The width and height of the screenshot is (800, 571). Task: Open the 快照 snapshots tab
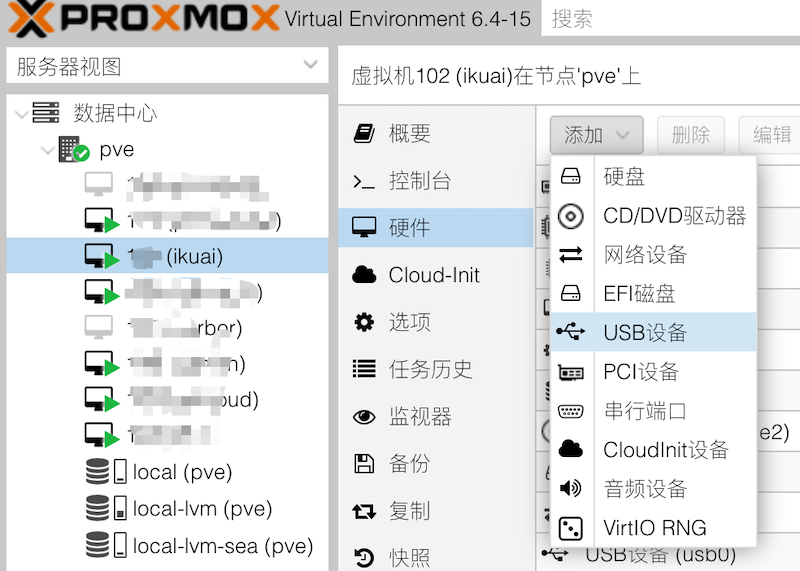pyautogui.click(x=436, y=557)
